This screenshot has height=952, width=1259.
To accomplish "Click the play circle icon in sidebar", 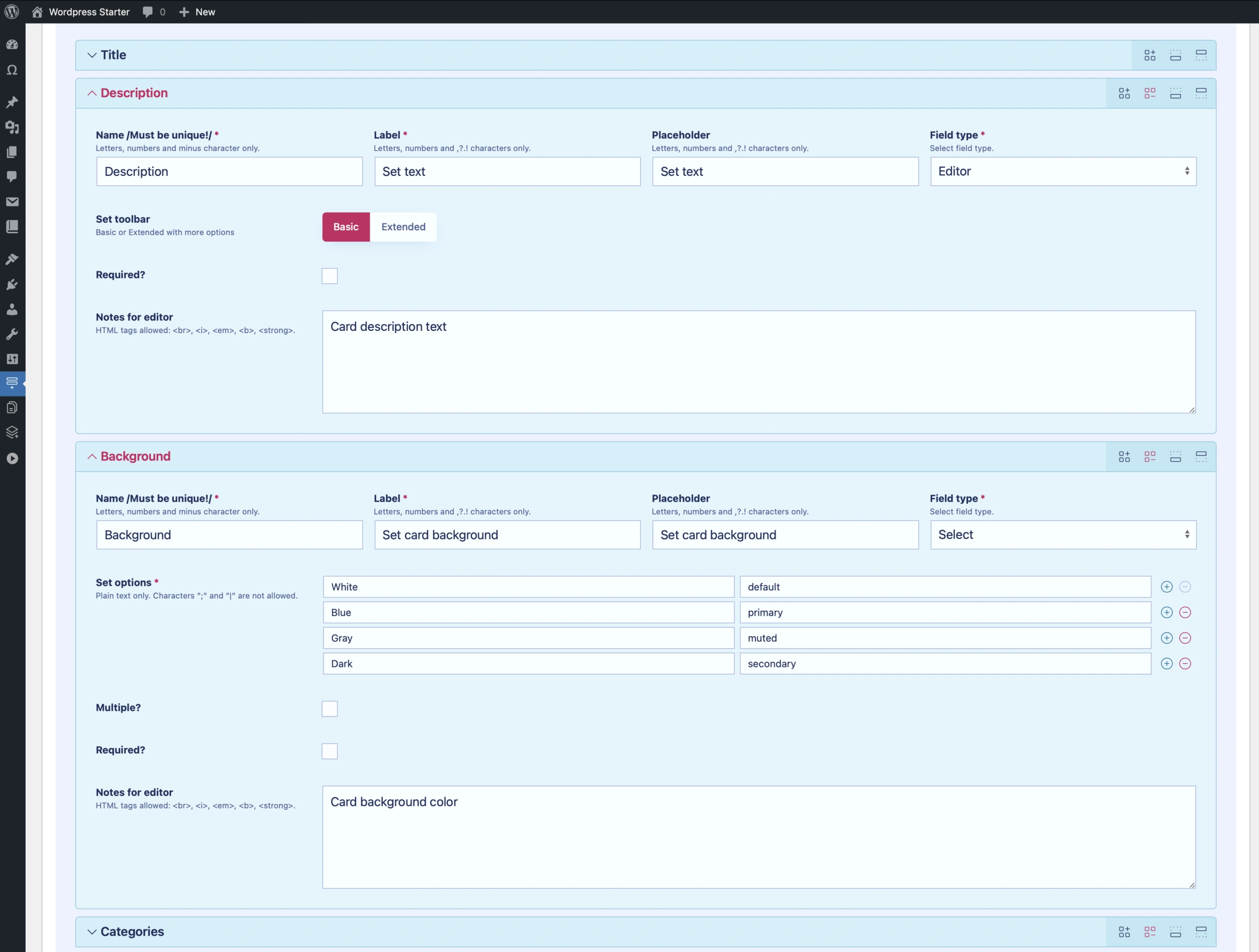I will (x=12, y=458).
